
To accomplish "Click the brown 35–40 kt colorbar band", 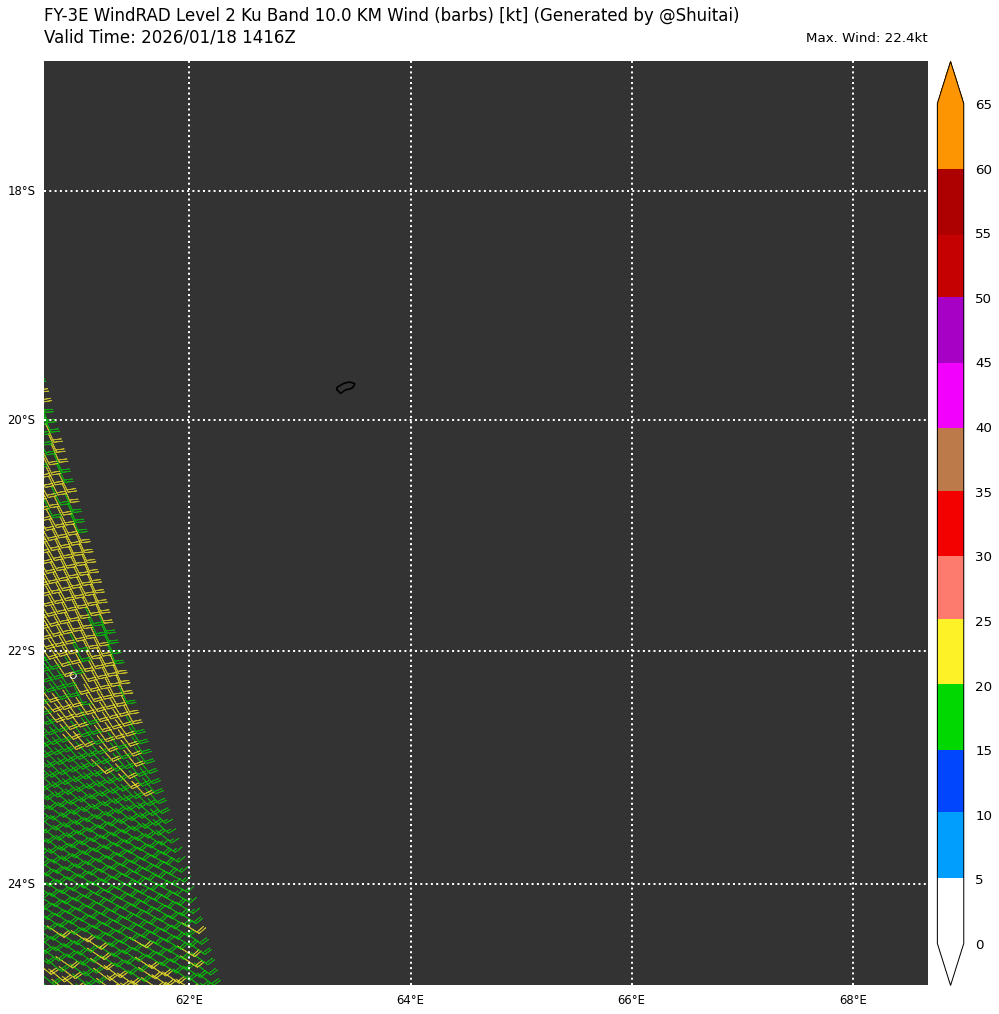I will pyautogui.click(x=950, y=459).
